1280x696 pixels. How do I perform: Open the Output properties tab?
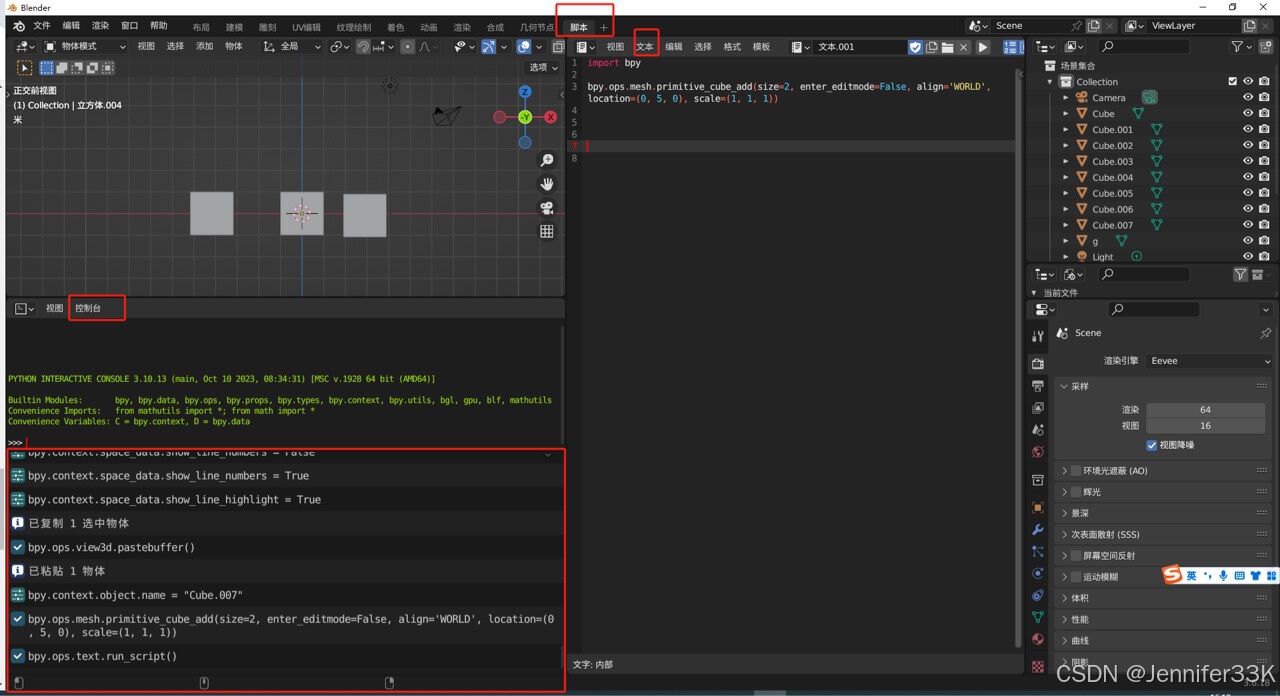[1038, 385]
